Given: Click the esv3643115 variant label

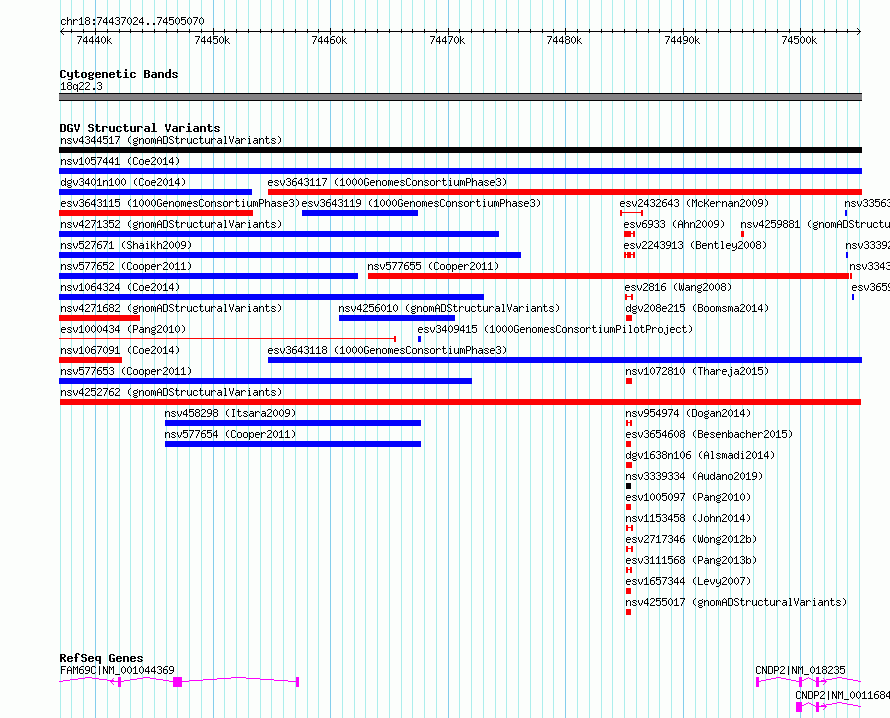Looking at the screenshot, I should click(180, 203).
